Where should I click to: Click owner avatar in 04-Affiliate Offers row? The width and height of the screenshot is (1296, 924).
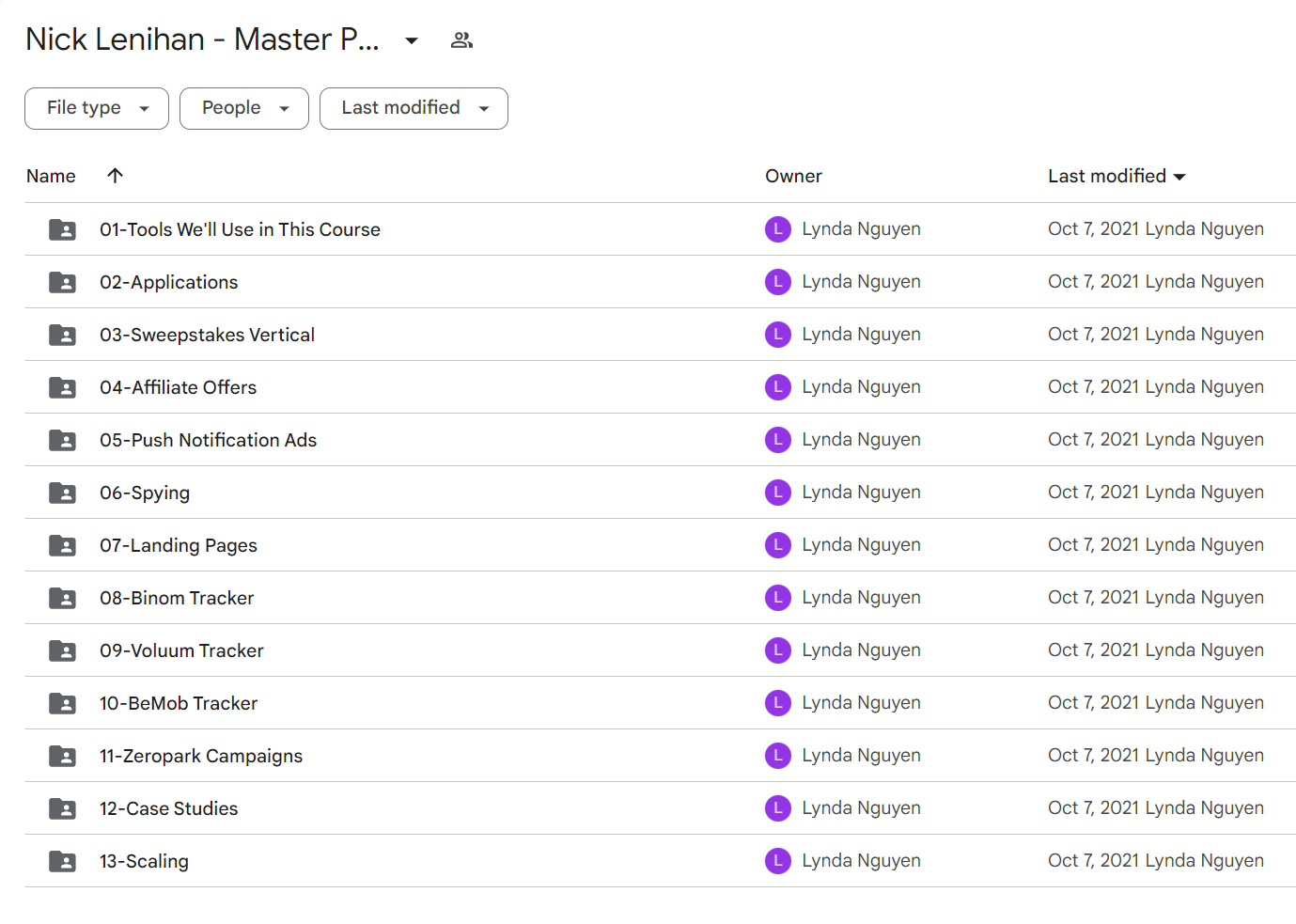778,387
